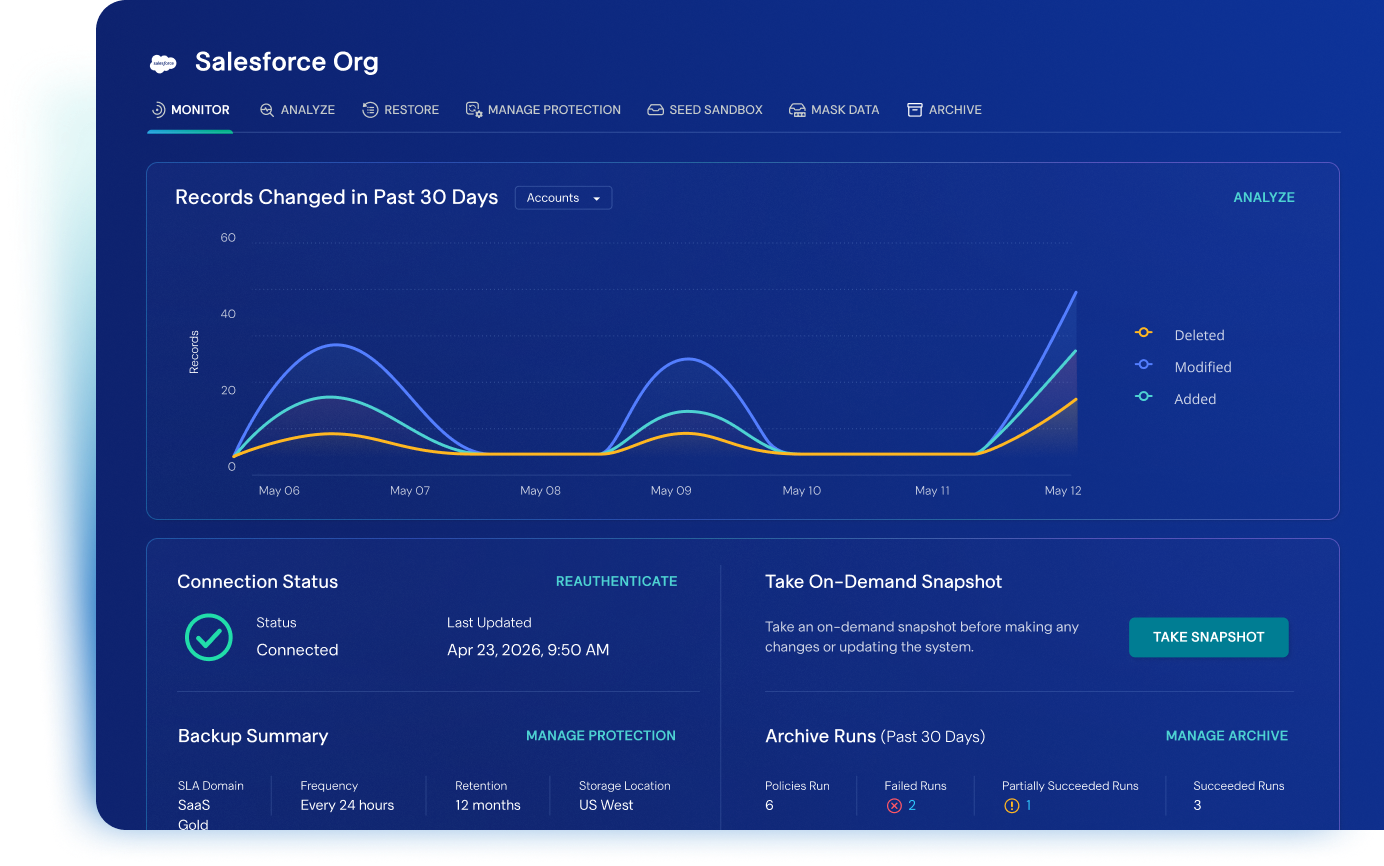This screenshot has height=866, width=1384.
Task: Open the MANAGE PROTECTION tab
Action: [543, 110]
